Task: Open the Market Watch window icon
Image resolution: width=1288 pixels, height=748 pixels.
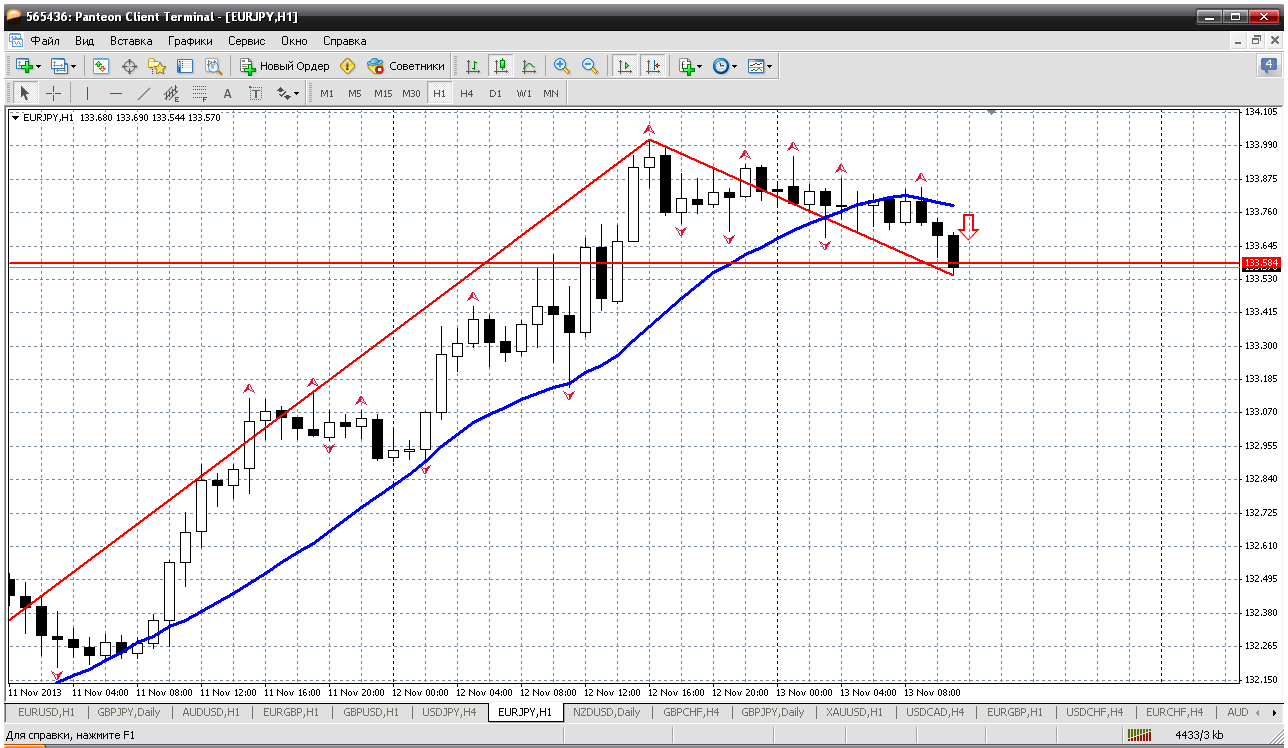Action: click(101, 66)
